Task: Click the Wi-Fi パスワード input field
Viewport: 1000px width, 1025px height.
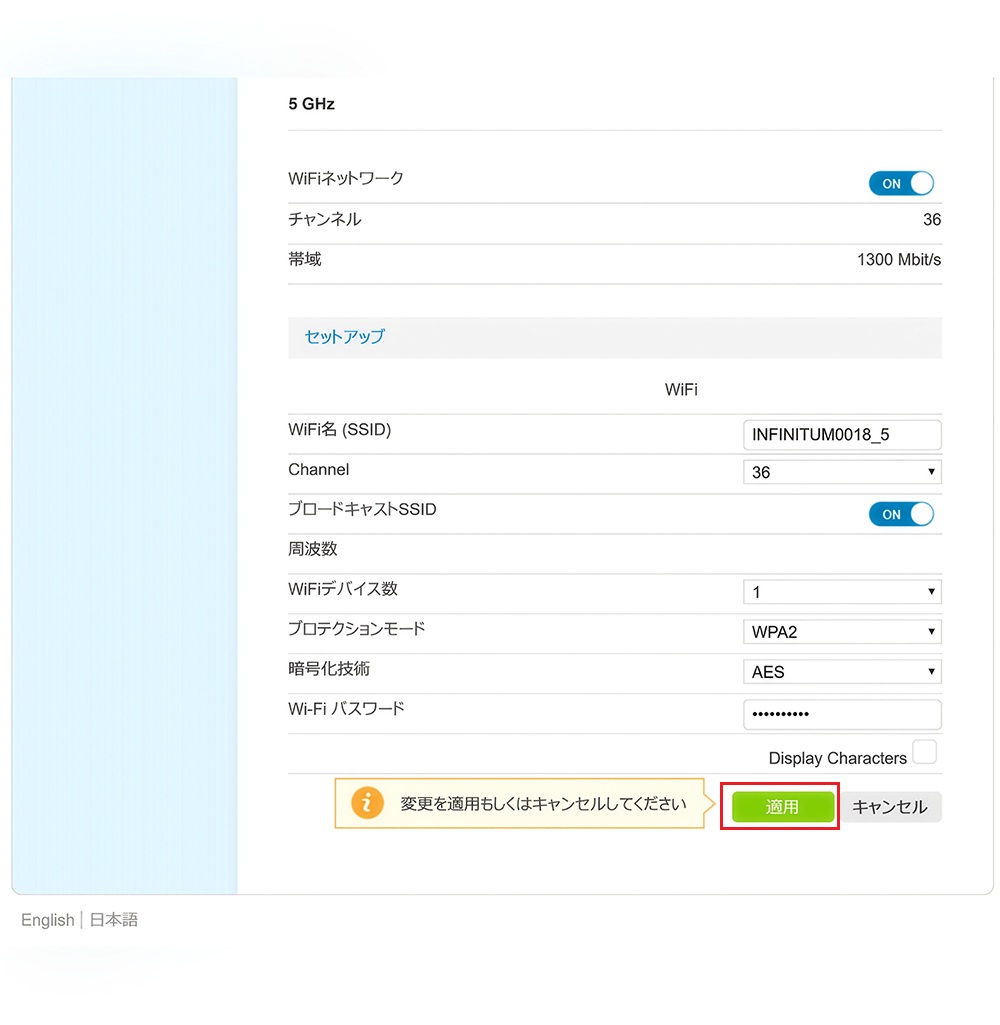Action: [x=842, y=714]
